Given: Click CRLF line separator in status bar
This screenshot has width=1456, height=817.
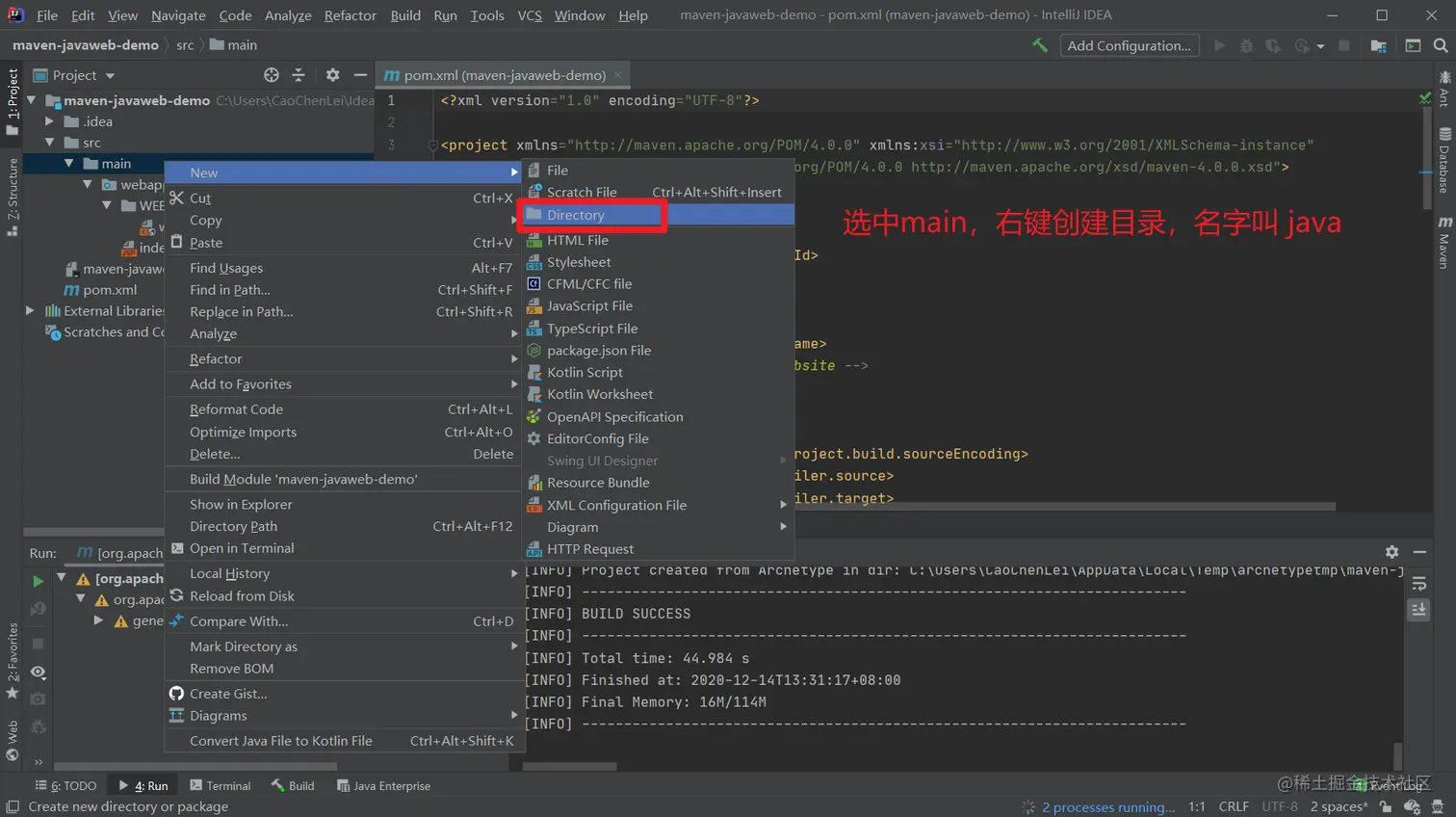Looking at the screenshot, I should pyautogui.click(x=1234, y=807).
